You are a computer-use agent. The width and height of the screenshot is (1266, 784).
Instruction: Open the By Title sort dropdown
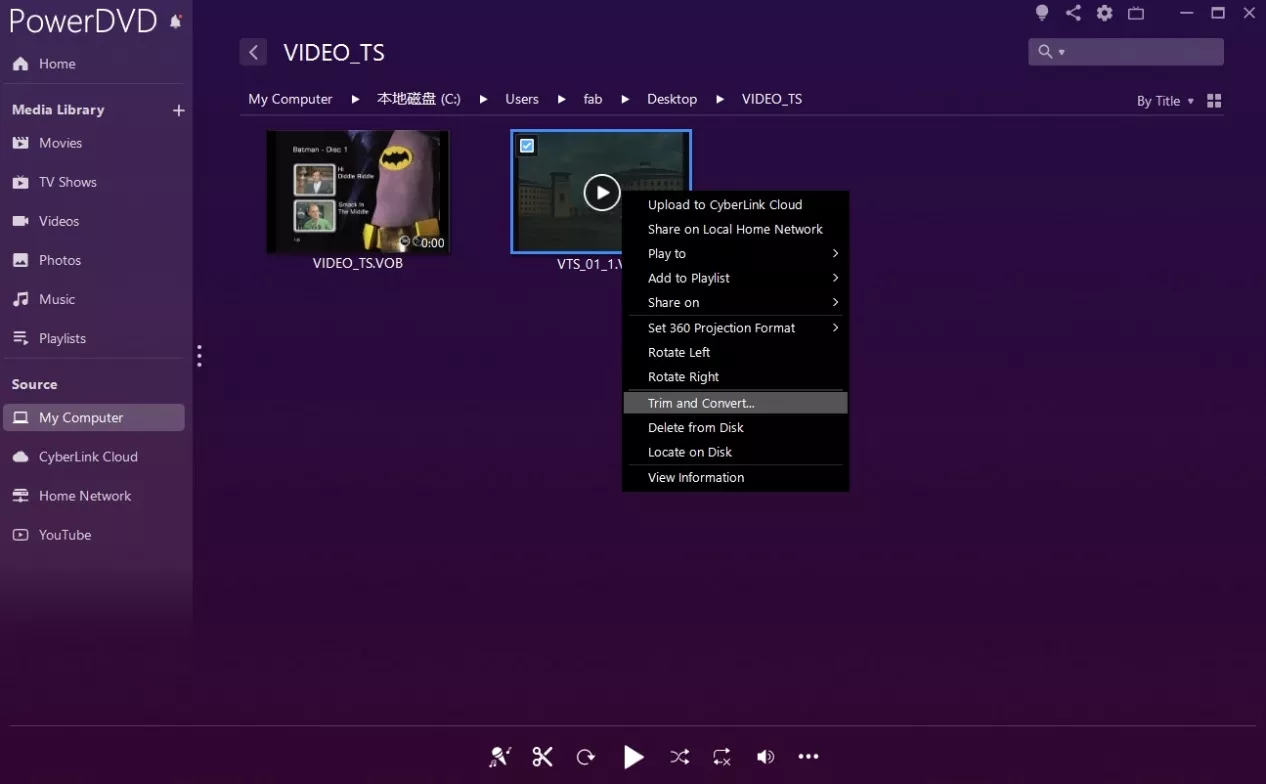click(x=1165, y=101)
